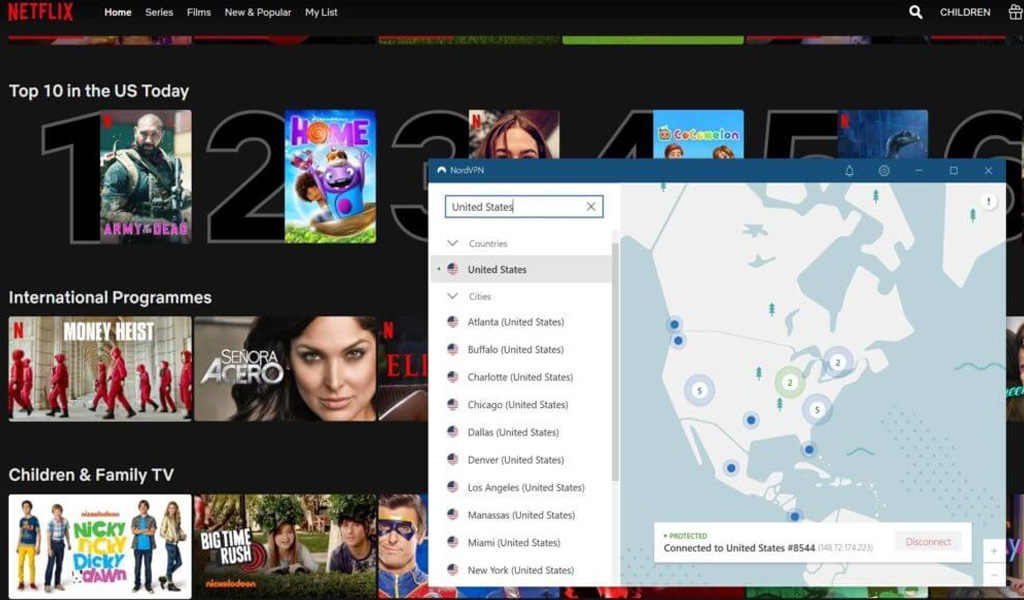
Task: Click the United States country flag icon
Action: pos(453,269)
